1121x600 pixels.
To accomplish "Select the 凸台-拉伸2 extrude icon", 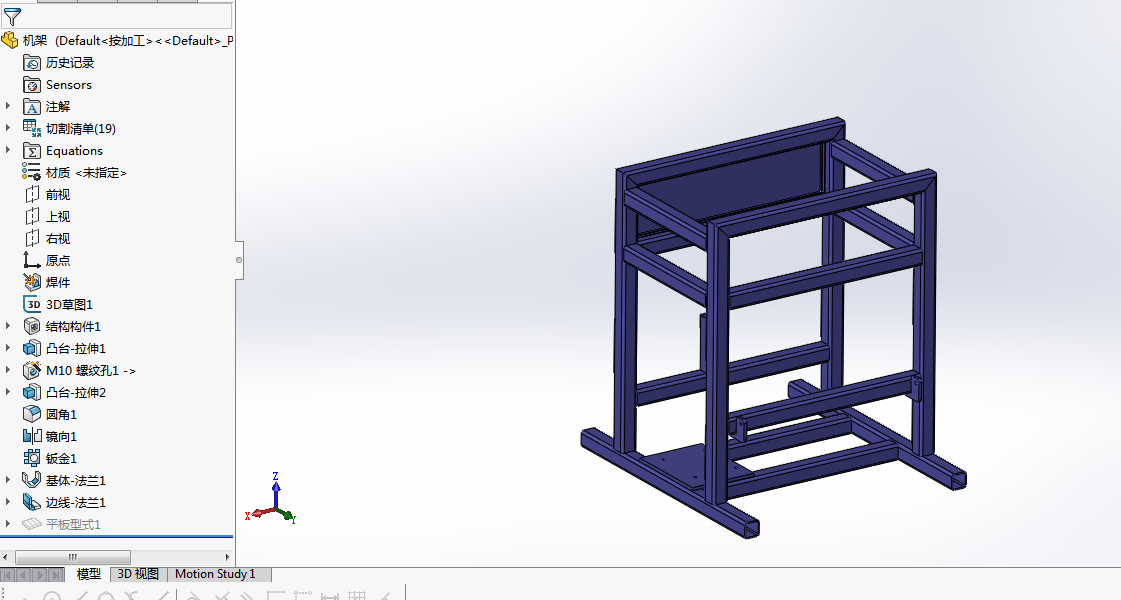I will coord(31,393).
